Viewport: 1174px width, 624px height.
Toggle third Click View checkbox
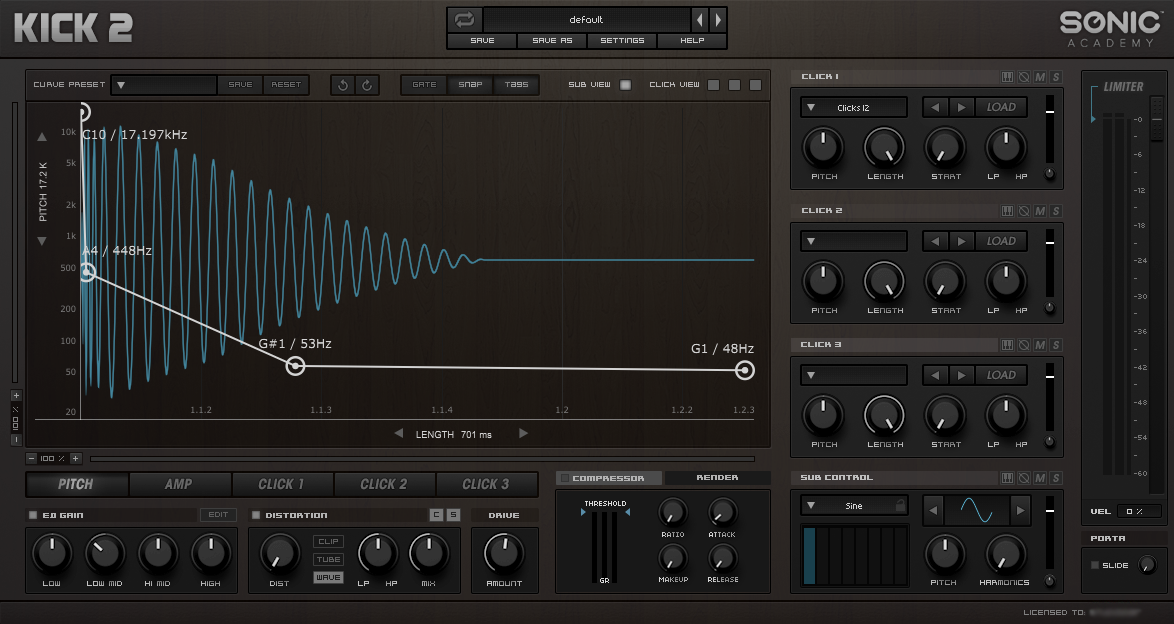[x=755, y=85]
